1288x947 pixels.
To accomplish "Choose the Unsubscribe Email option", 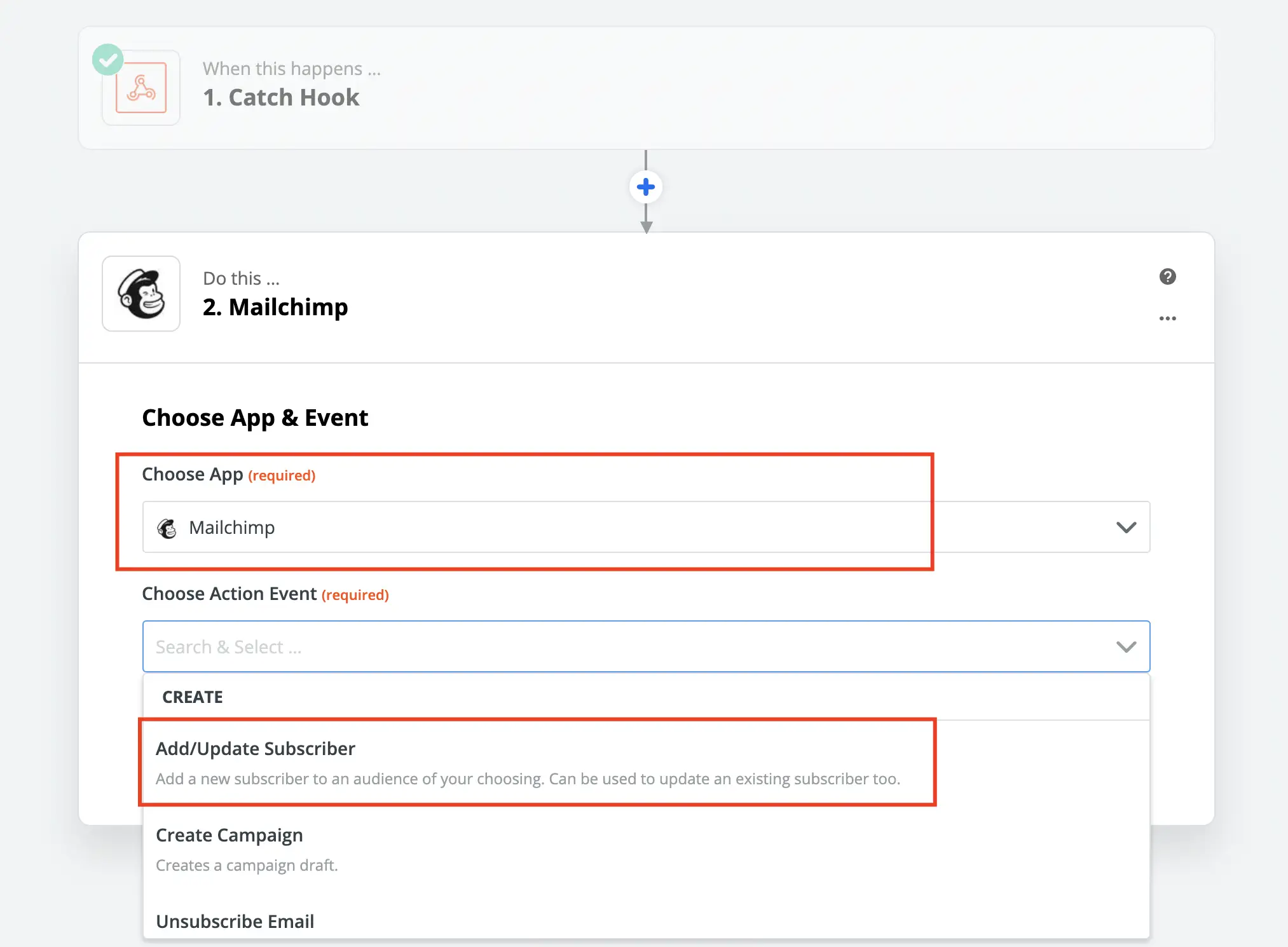I will [x=235, y=921].
